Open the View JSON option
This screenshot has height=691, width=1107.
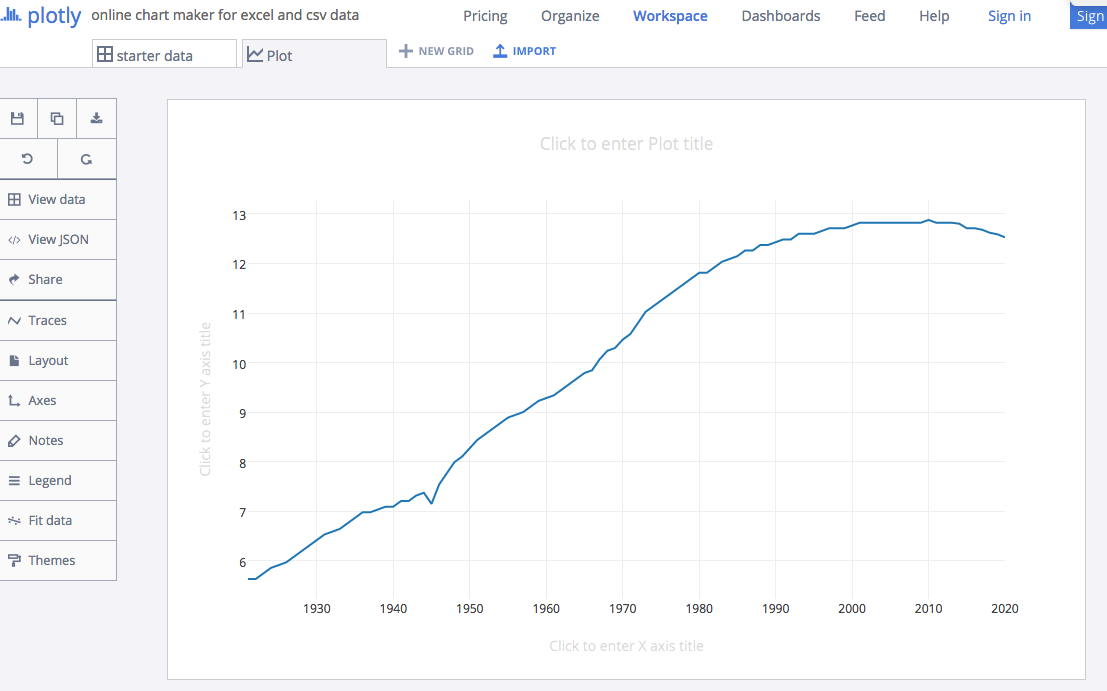(x=57, y=239)
